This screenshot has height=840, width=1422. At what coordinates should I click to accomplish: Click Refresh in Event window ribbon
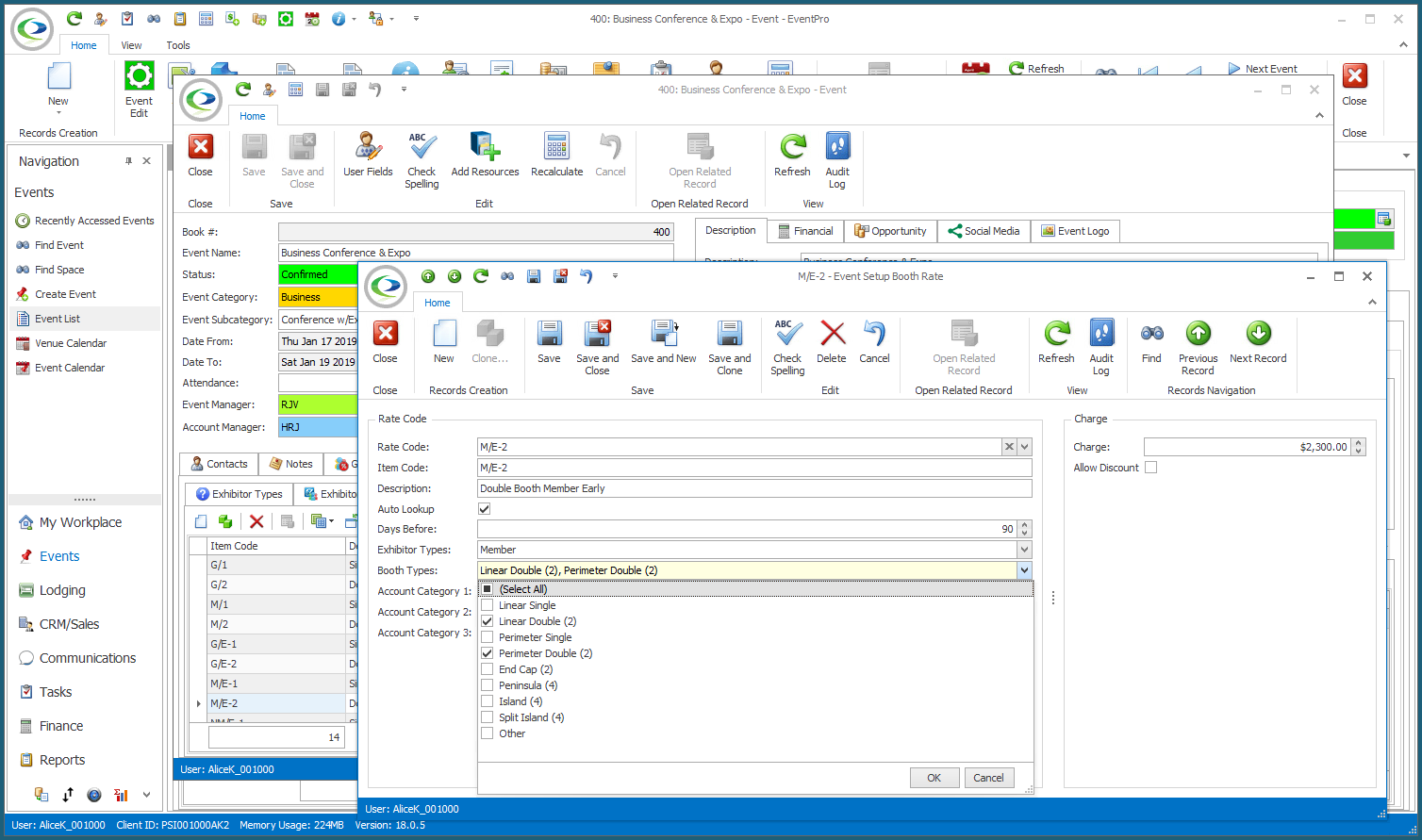792,155
